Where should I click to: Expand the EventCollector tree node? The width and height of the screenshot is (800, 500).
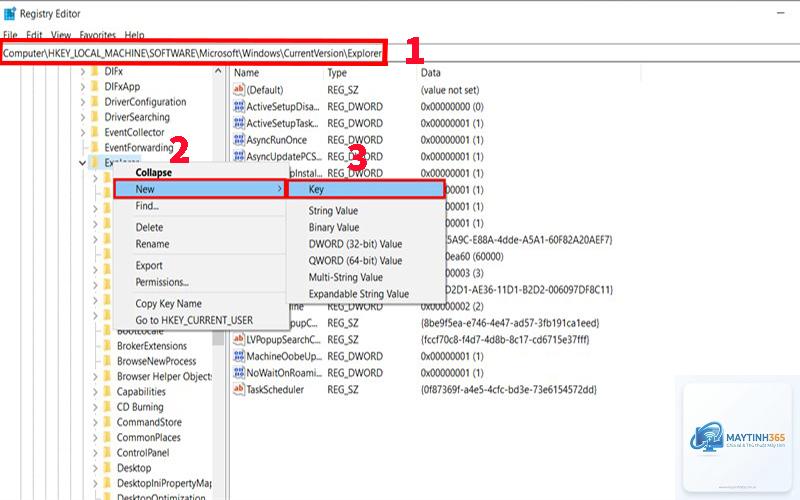click(x=83, y=133)
